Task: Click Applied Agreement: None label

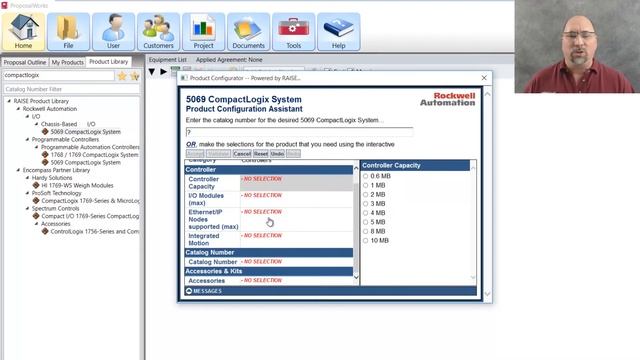Action: pos(229,60)
